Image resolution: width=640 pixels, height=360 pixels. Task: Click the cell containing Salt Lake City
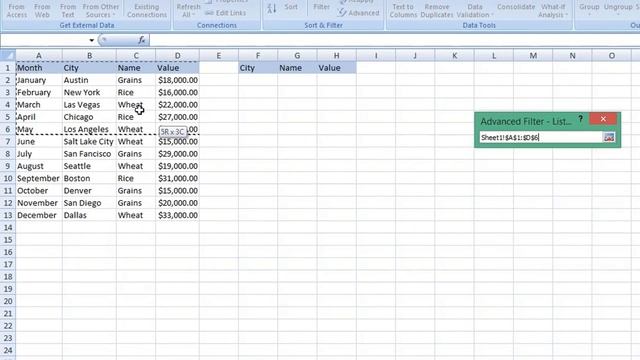click(x=89, y=142)
